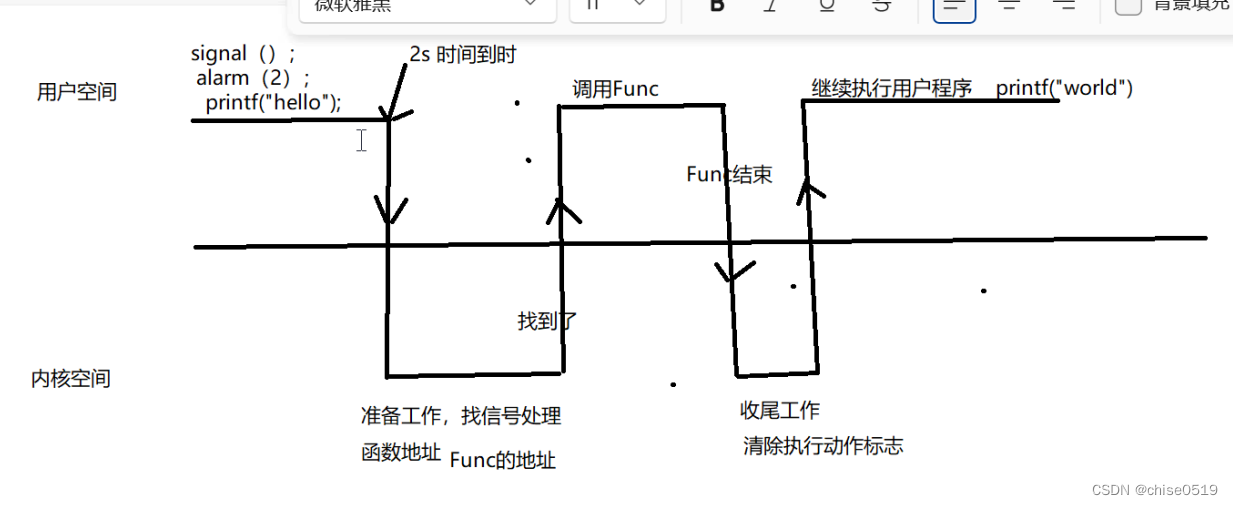Click the 调用Func text

(x=615, y=88)
